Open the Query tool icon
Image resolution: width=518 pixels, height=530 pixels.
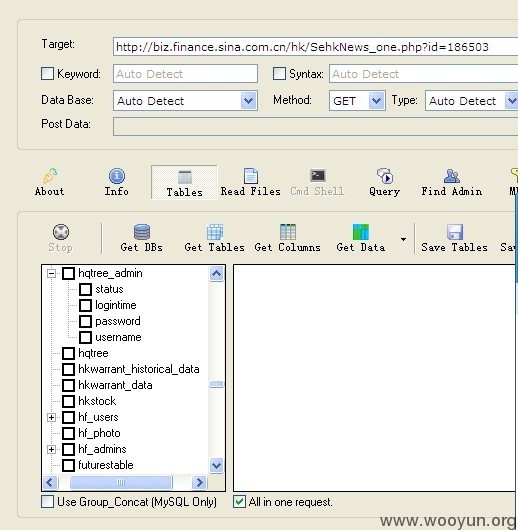pos(385,176)
